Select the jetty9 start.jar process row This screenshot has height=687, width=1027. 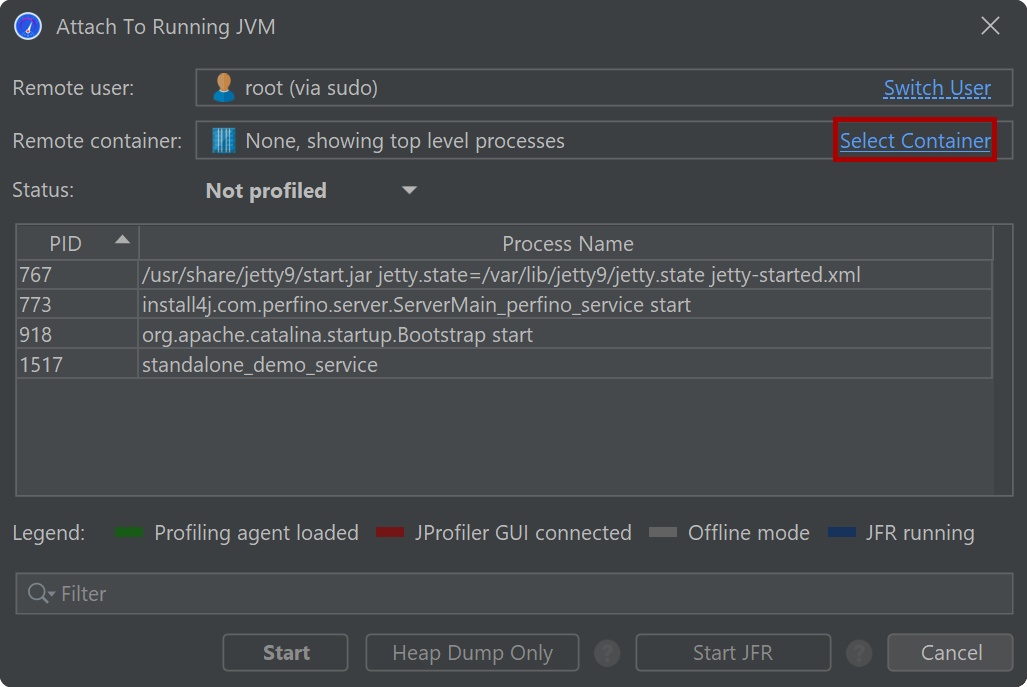(x=501, y=274)
